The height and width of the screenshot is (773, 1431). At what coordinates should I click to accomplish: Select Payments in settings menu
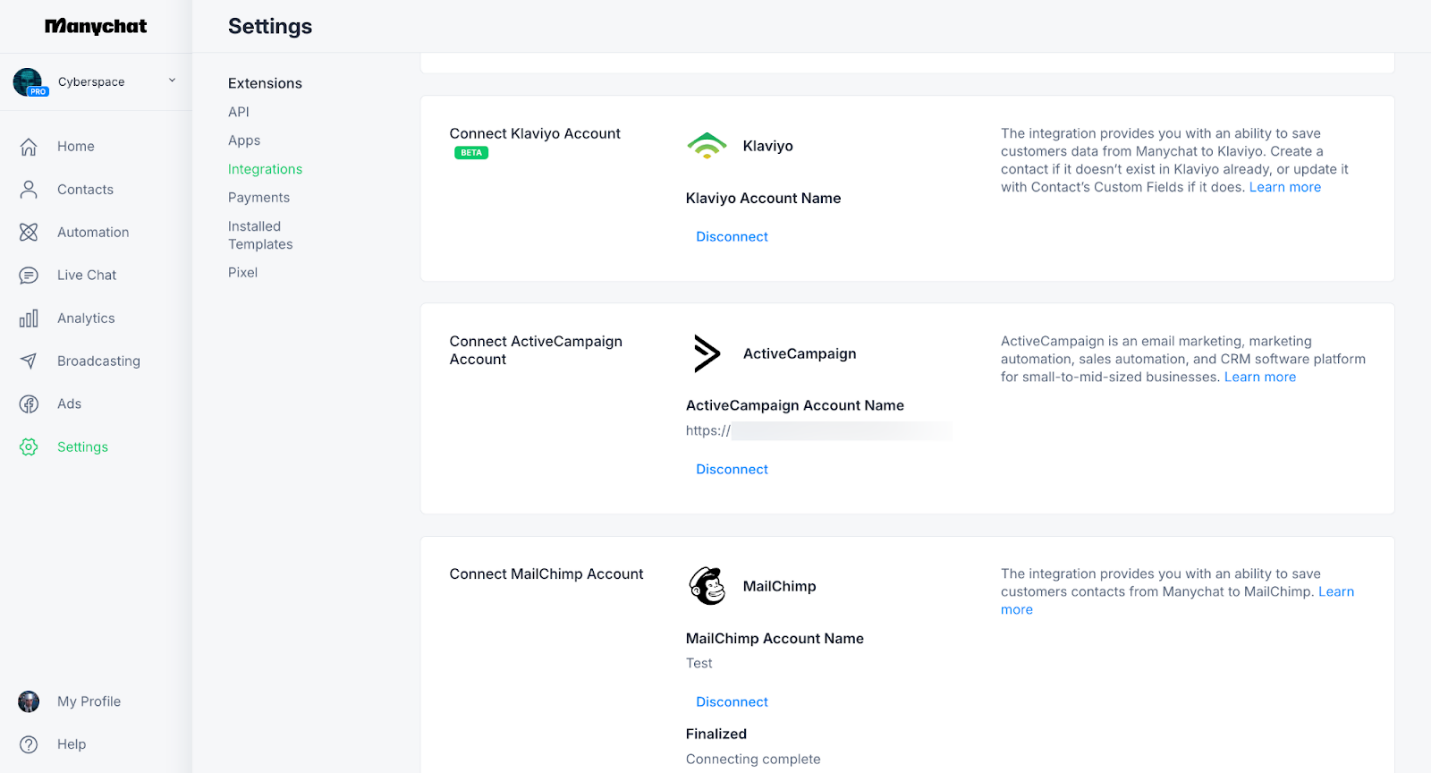[259, 198]
